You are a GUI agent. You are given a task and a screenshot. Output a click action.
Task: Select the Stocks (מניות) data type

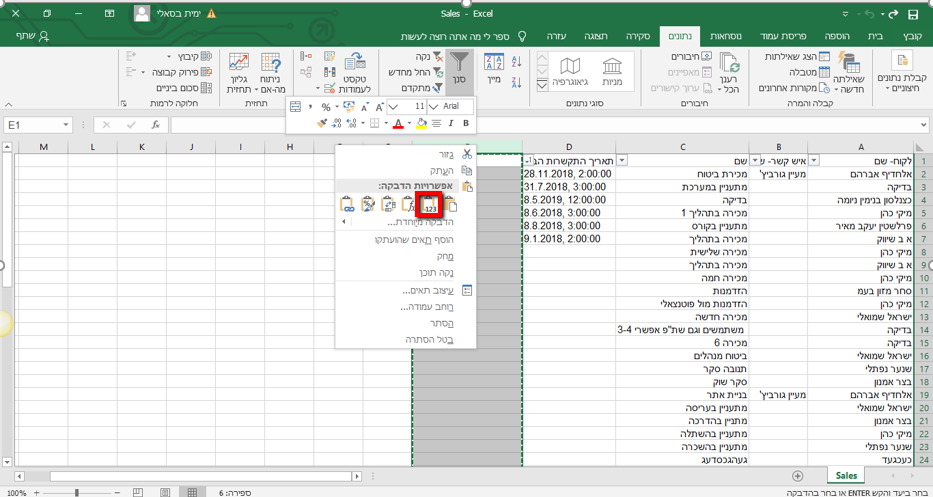click(612, 71)
